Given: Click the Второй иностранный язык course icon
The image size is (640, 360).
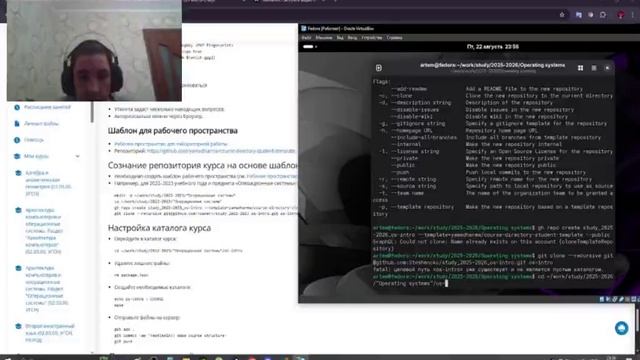Looking at the screenshot, I should [18, 327].
